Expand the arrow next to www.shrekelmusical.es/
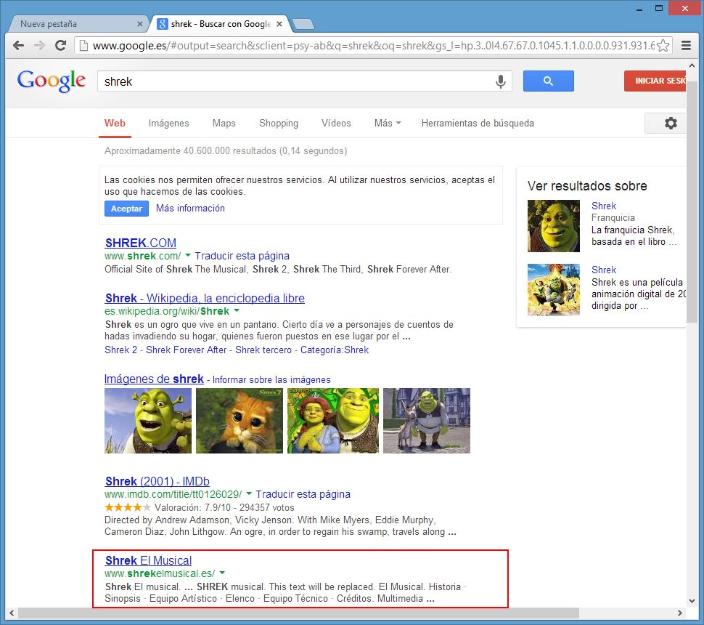The height and width of the screenshot is (625, 704). [222, 573]
